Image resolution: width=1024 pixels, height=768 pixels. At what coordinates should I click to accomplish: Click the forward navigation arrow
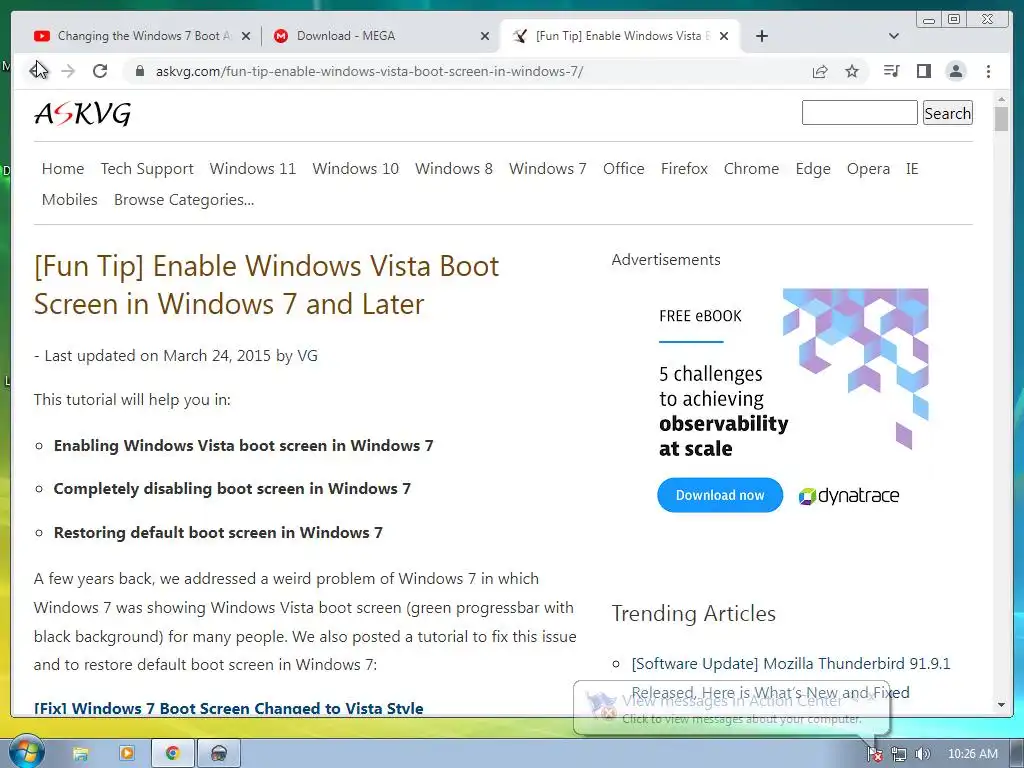pos(68,71)
